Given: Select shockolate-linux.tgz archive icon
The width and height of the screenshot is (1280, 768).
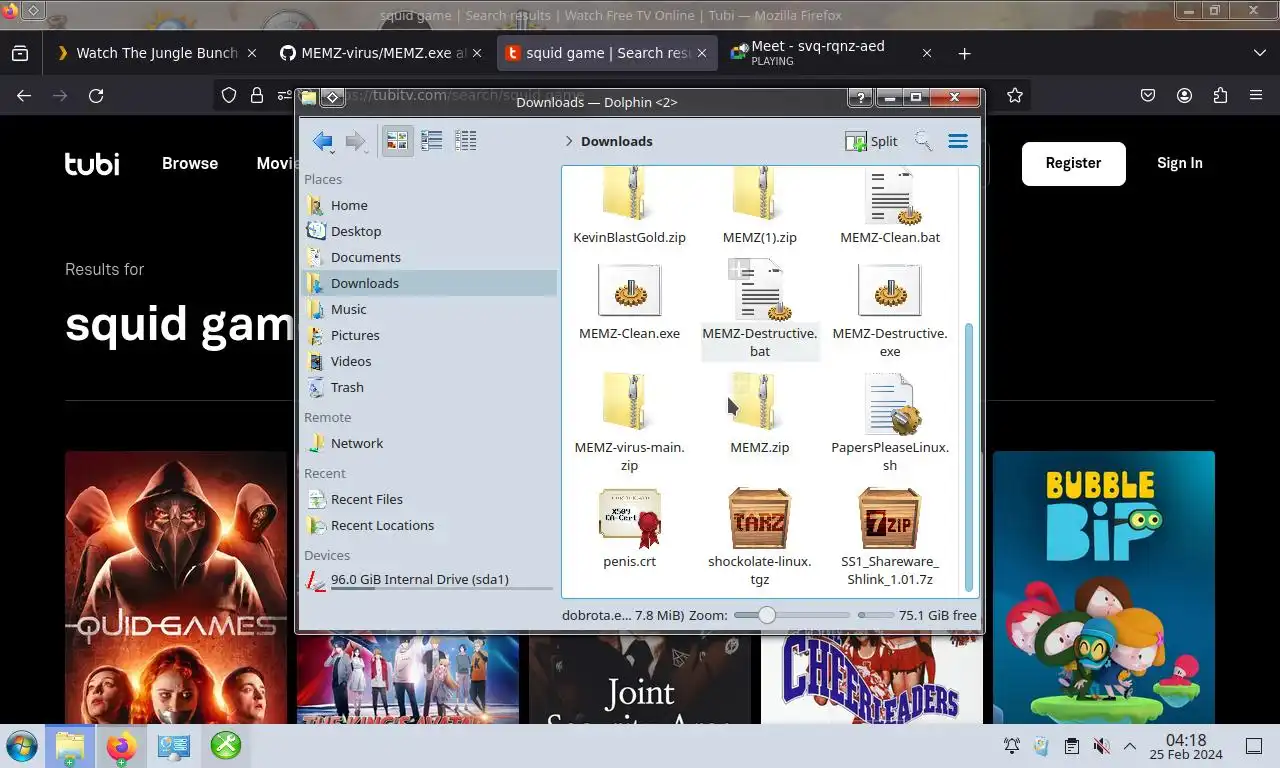Looking at the screenshot, I should coord(760,518).
